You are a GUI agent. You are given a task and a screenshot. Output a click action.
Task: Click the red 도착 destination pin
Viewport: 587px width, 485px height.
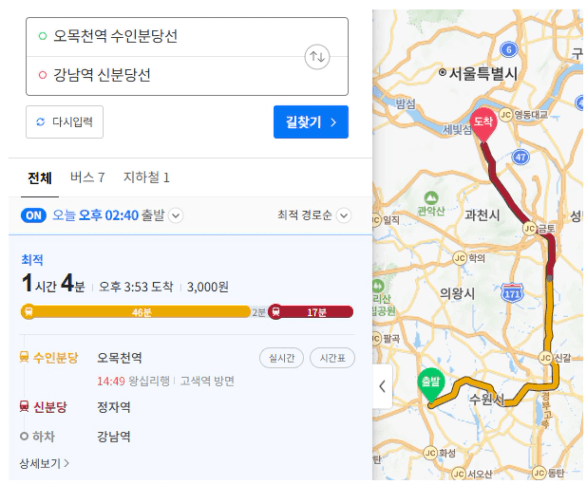[483, 125]
